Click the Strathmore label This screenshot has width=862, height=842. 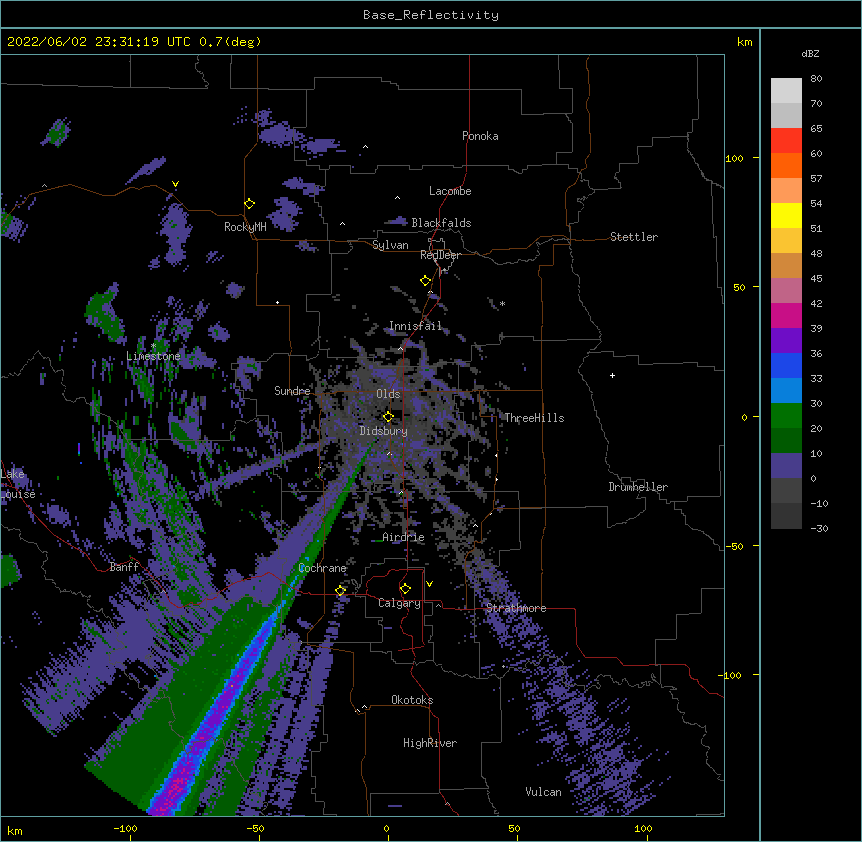coord(516,608)
